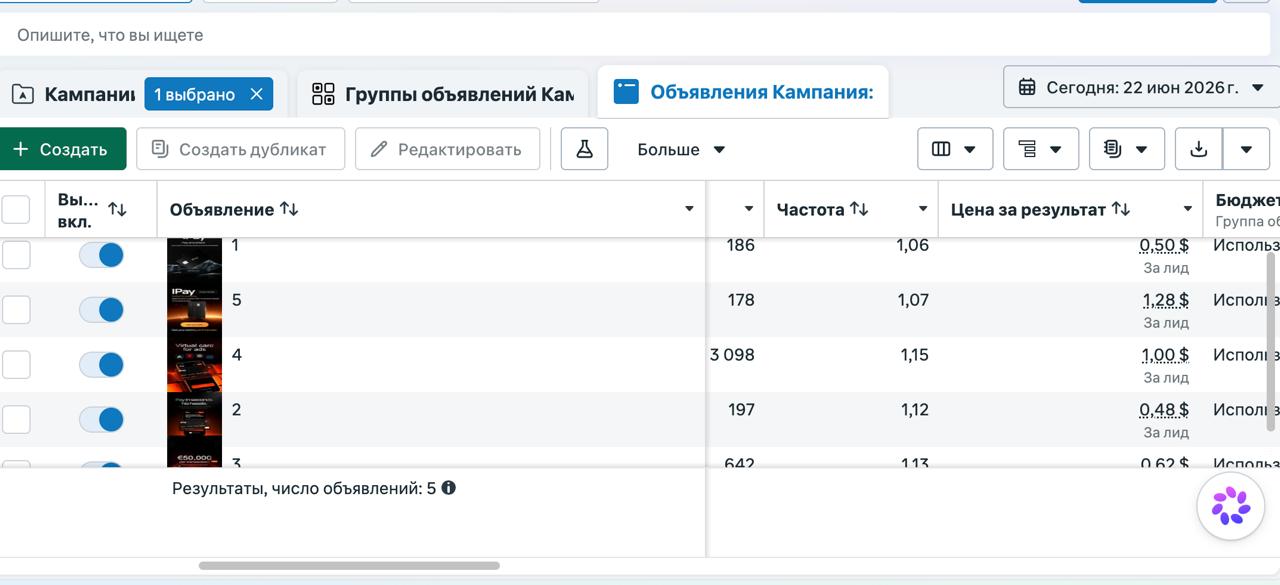The width and height of the screenshot is (1280, 585).
Task: Check the box for ad 2
Action: [16, 419]
